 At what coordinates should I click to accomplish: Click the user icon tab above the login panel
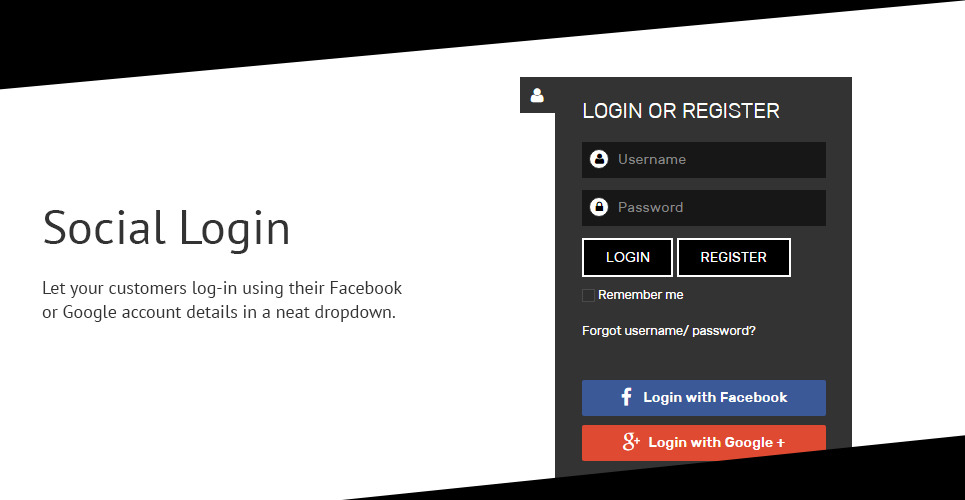point(537,95)
